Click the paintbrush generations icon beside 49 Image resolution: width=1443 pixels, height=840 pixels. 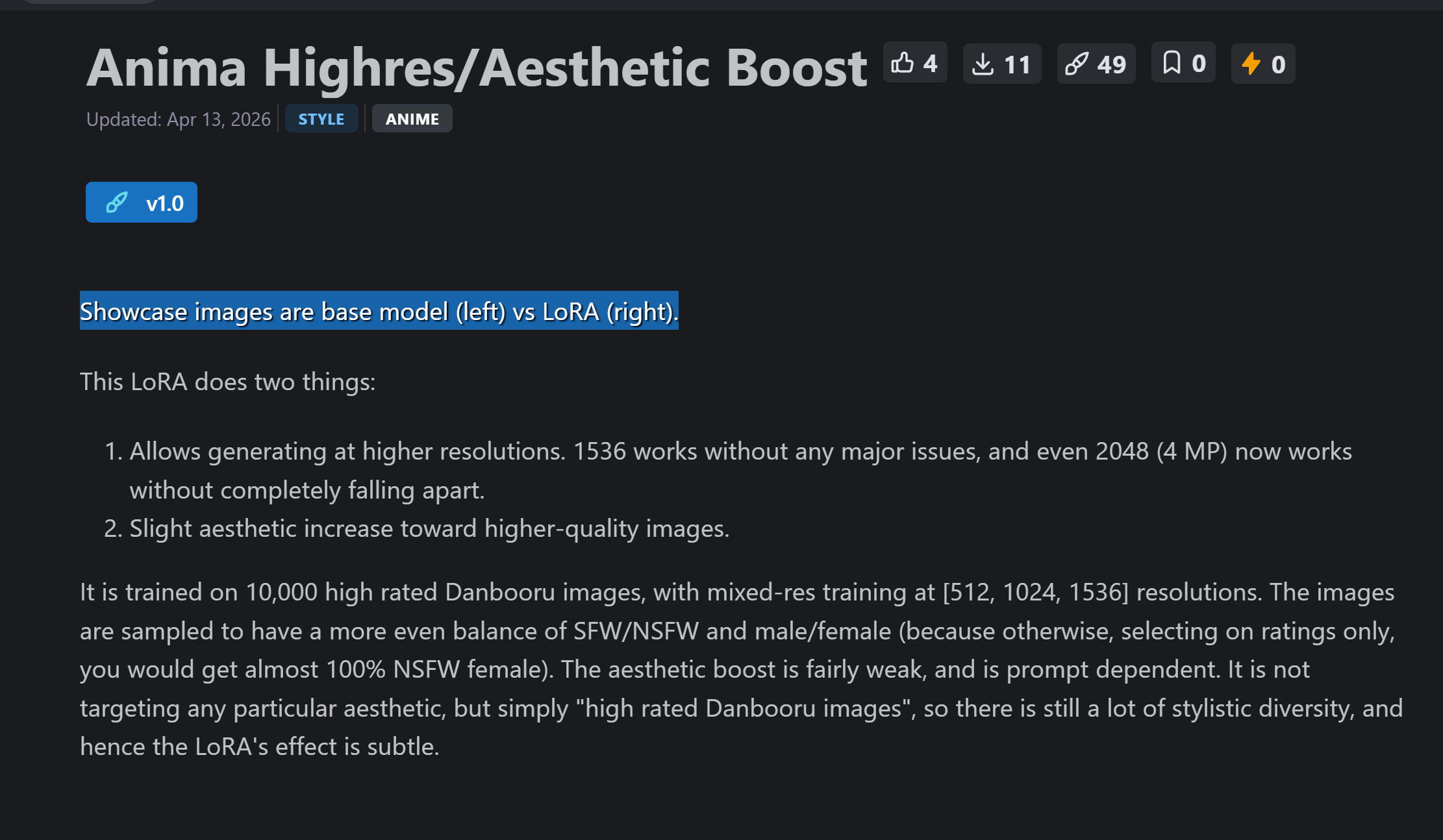coord(1076,64)
